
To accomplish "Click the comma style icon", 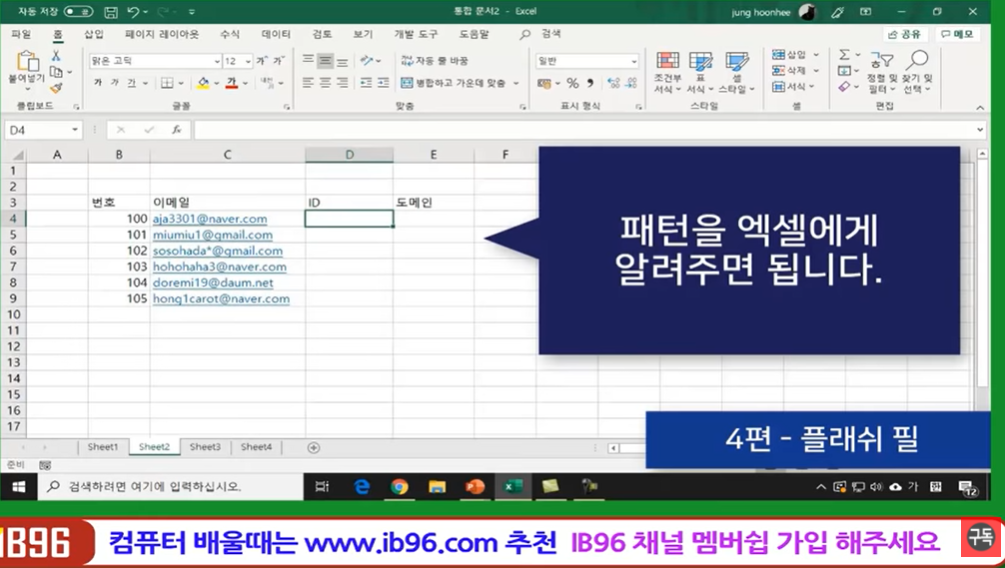I will coord(590,83).
